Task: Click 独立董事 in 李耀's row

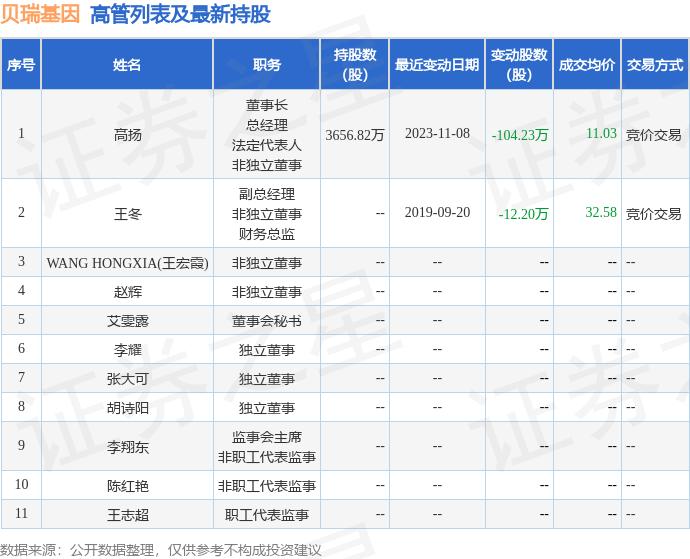Action: pyautogui.click(x=267, y=350)
